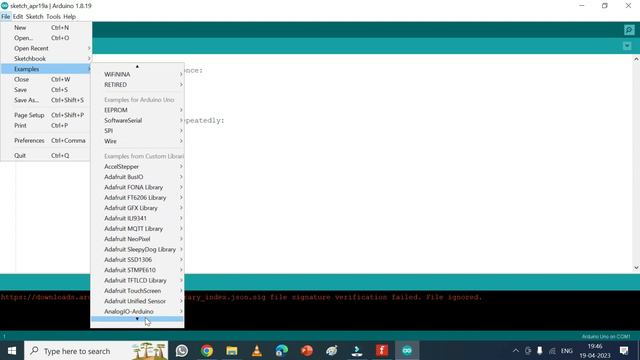Click editor scrollbar down arrow
The image size is (640, 360).
tap(636, 268)
